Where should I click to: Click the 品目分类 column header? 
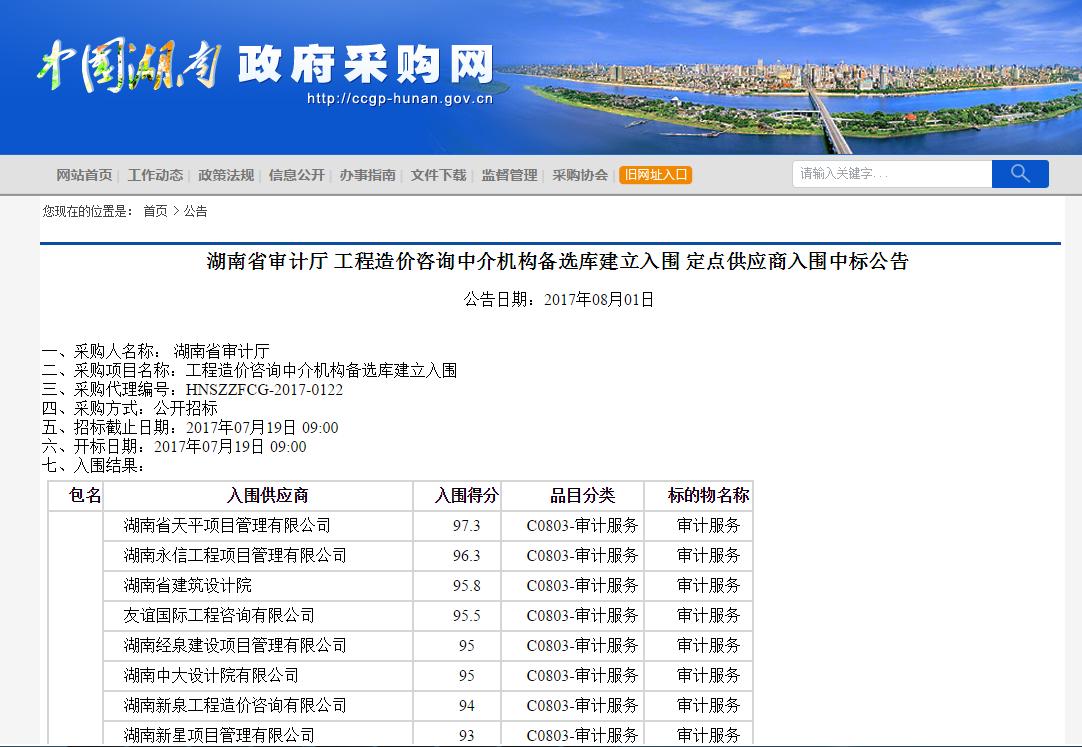[582, 496]
